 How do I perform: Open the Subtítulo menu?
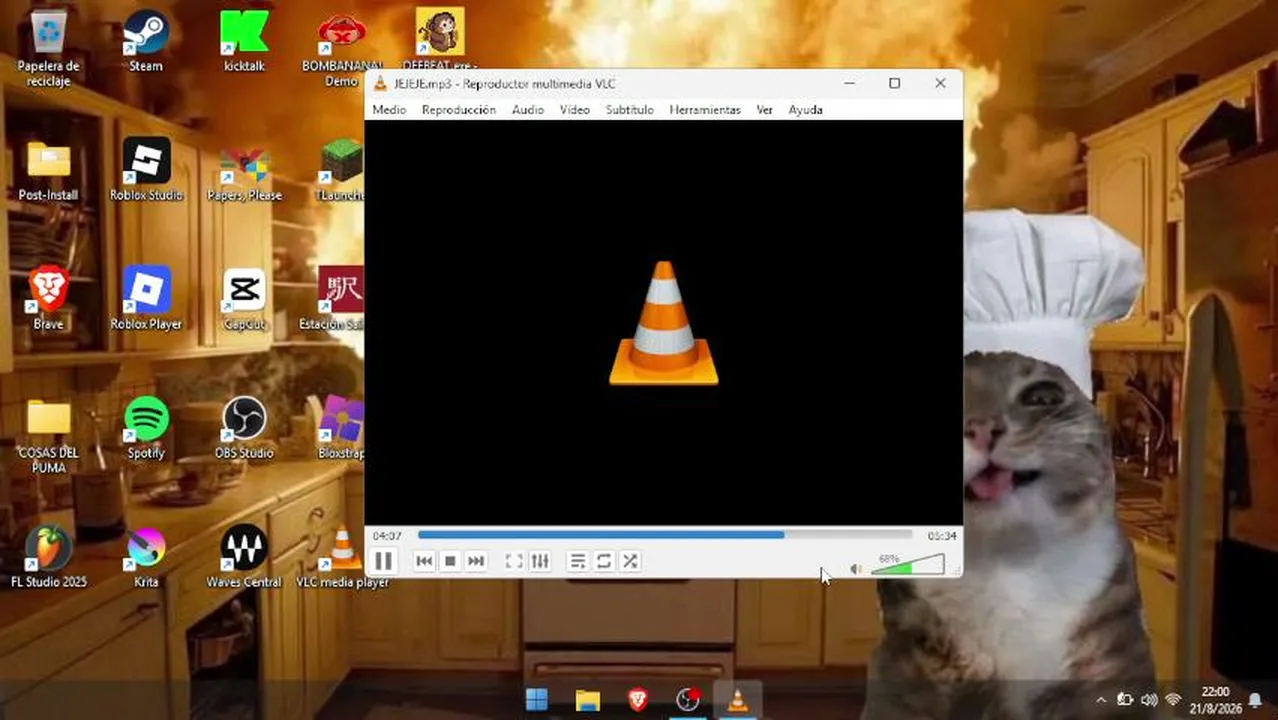pos(629,110)
